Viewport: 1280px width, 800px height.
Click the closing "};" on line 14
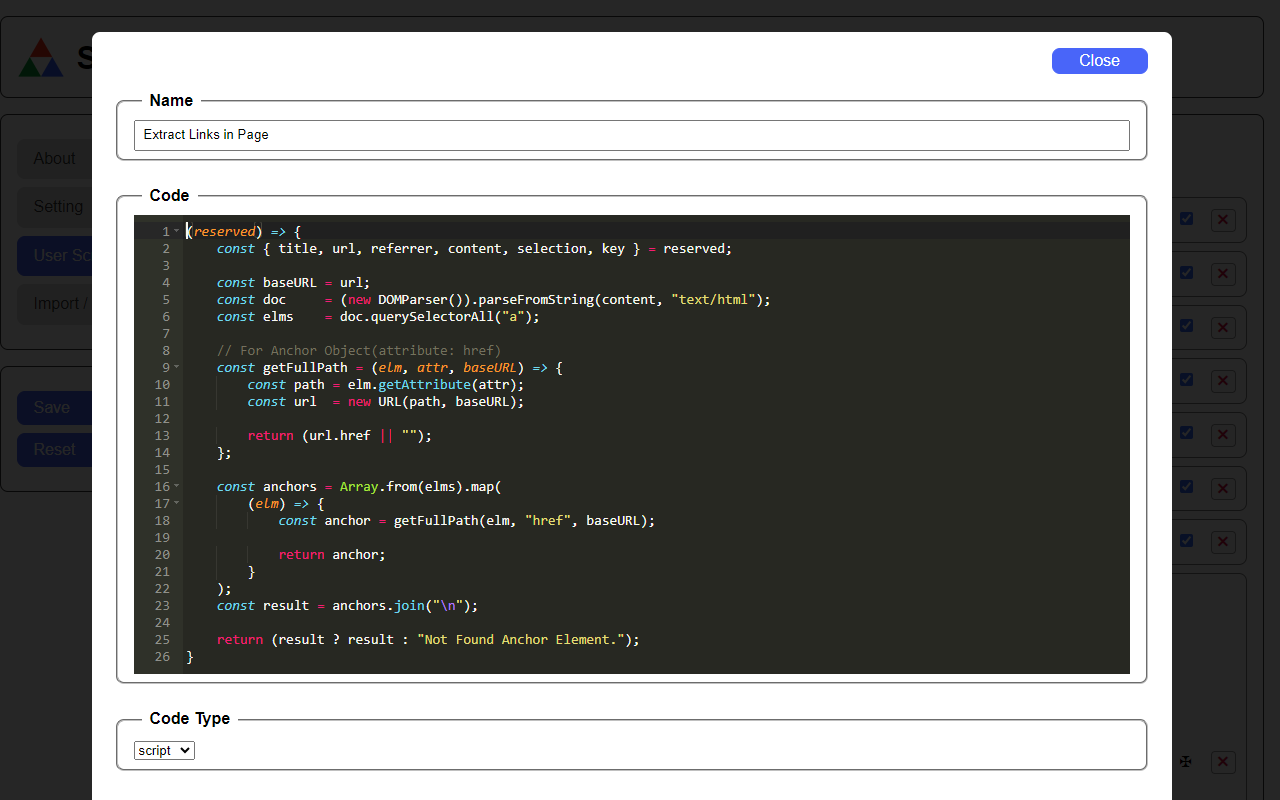225,452
